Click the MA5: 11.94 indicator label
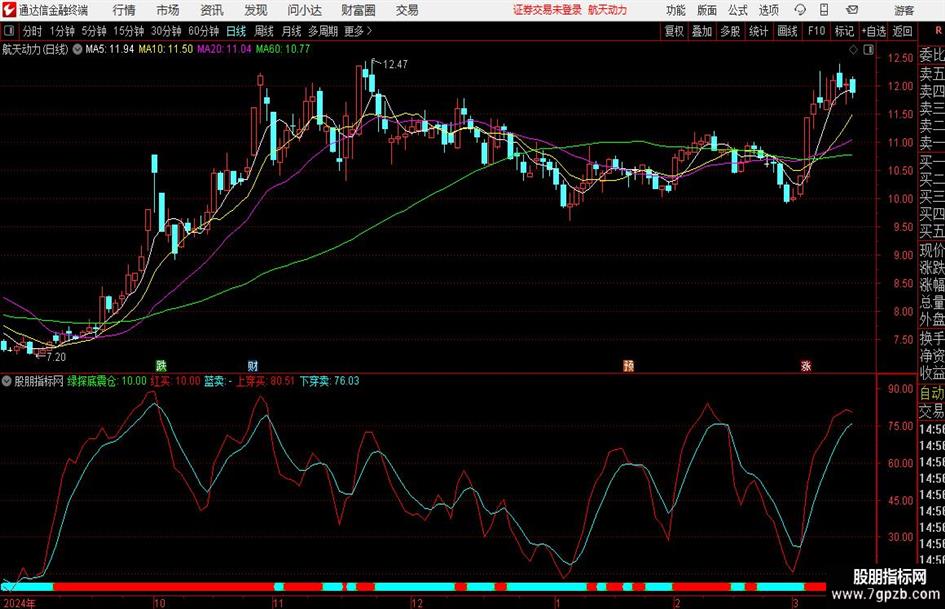This screenshot has height=609, width=945. tap(110, 49)
